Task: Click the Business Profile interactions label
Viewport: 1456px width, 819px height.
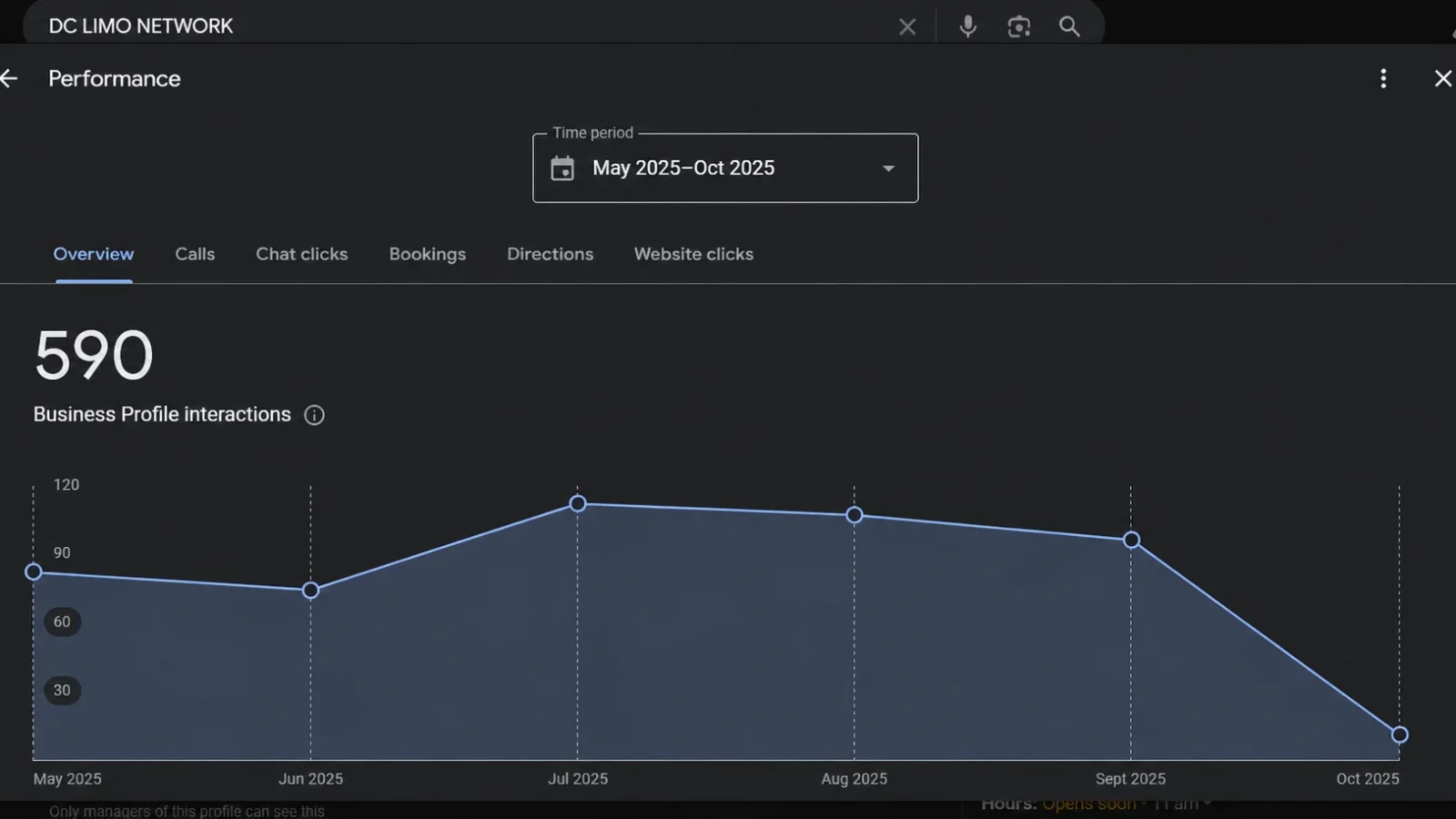Action: (162, 415)
